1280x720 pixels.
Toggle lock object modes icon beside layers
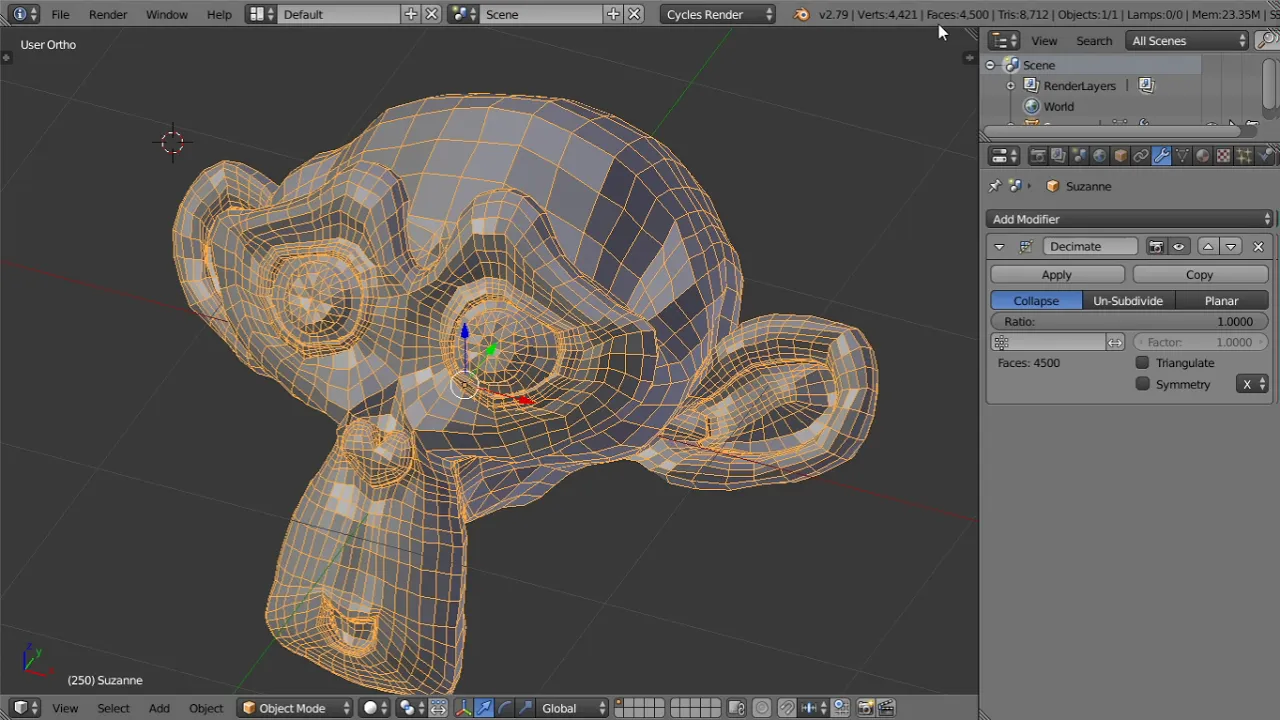(x=736, y=708)
